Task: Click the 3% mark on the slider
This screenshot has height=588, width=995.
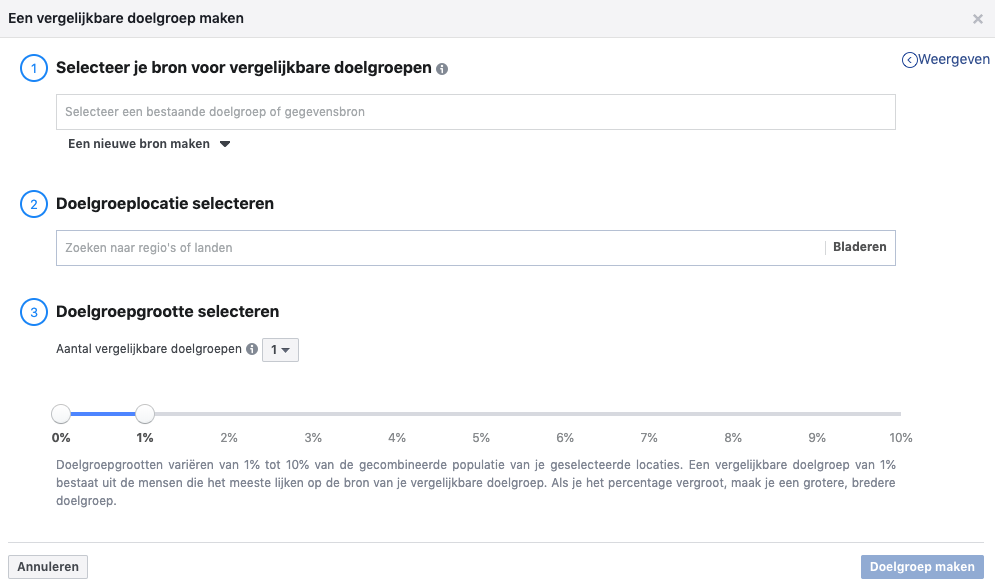Action: 313,414
